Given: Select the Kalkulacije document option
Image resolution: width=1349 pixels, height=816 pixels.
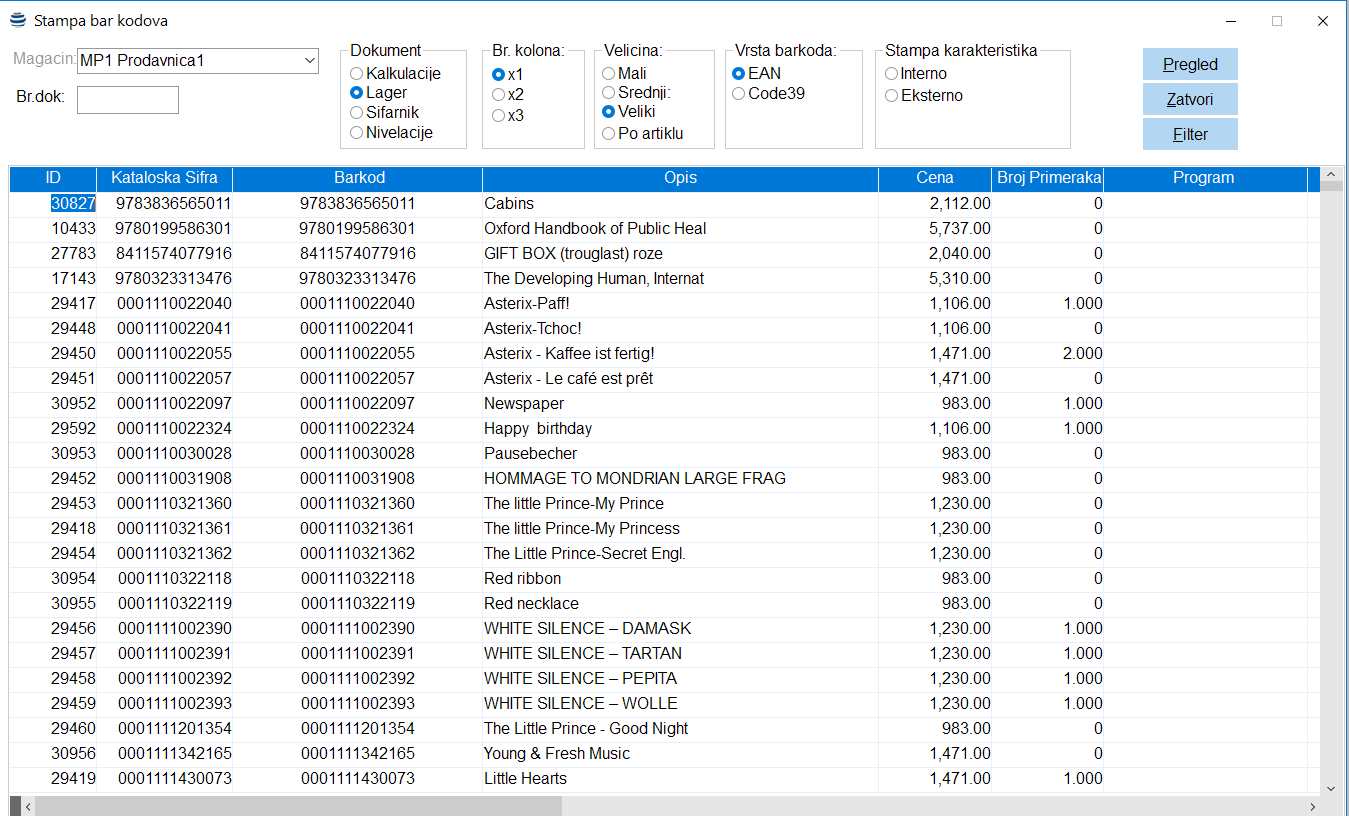Looking at the screenshot, I should point(357,74).
